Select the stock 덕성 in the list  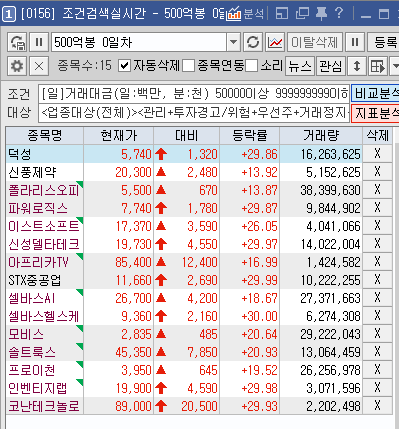(x=20, y=154)
